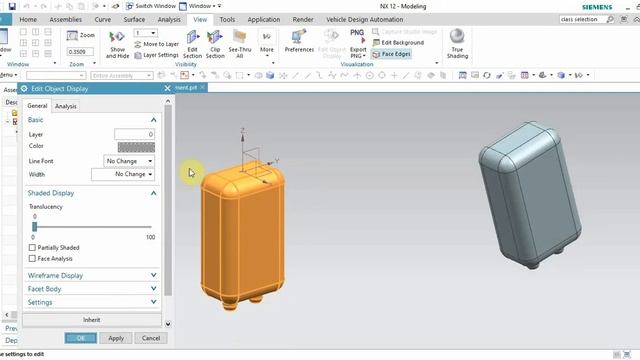
Task: Enable Face Analysis checkbox
Action: coord(32,258)
